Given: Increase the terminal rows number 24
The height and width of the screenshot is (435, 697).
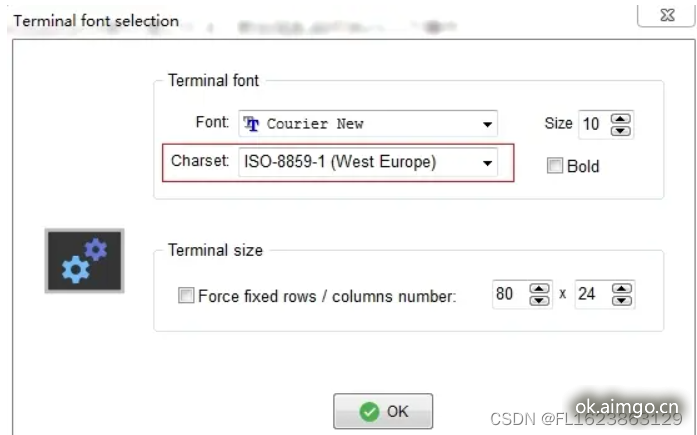Looking at the screenshot, I should (621, 288).
